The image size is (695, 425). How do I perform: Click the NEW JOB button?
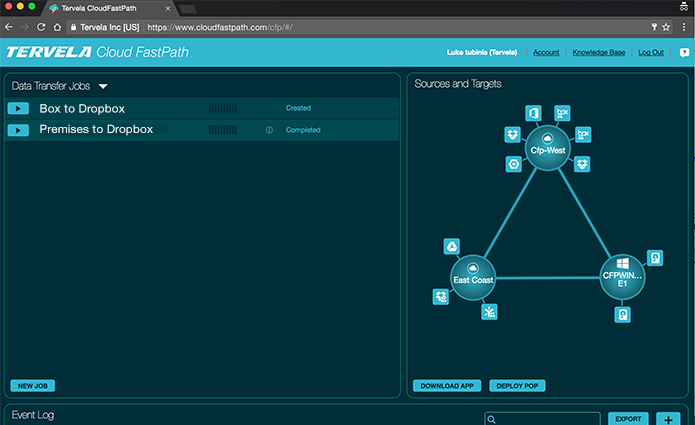tap(32, 385)
